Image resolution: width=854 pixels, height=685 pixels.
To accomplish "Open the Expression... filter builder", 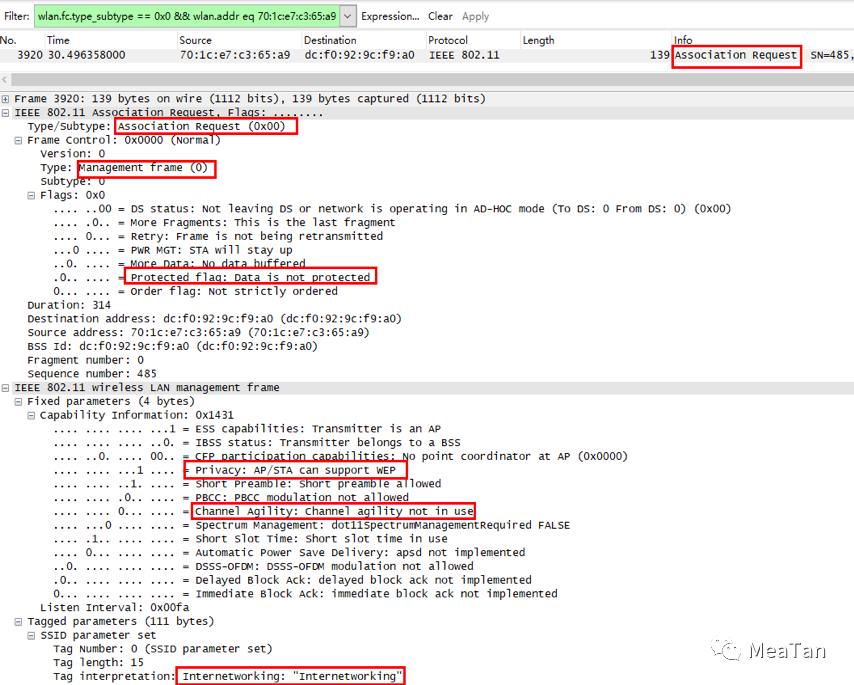I will [390, 16].
